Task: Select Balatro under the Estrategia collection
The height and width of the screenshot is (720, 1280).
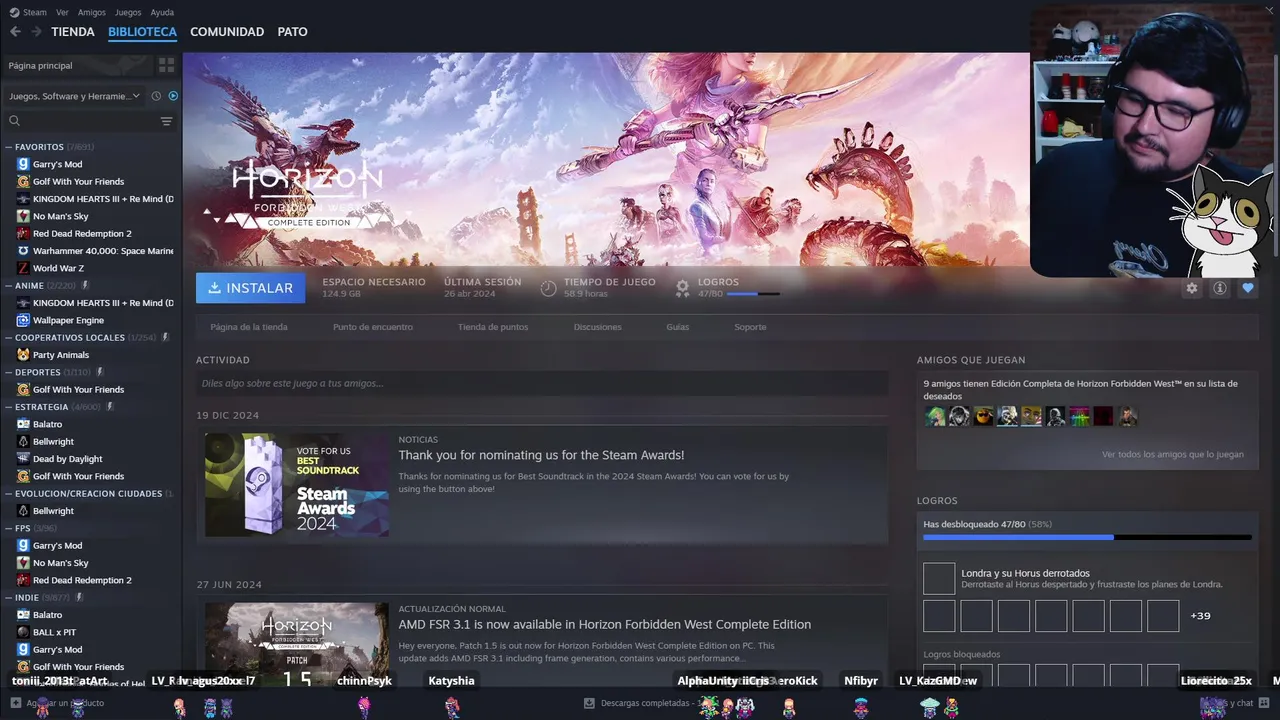Action: point(47,424)
